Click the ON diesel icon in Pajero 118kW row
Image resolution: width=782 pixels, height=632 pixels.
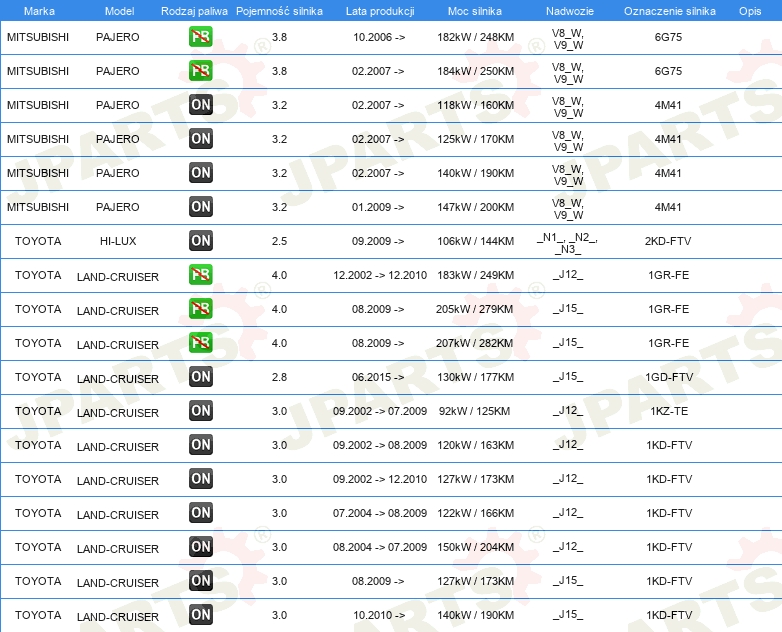click(x=200, y=105)
